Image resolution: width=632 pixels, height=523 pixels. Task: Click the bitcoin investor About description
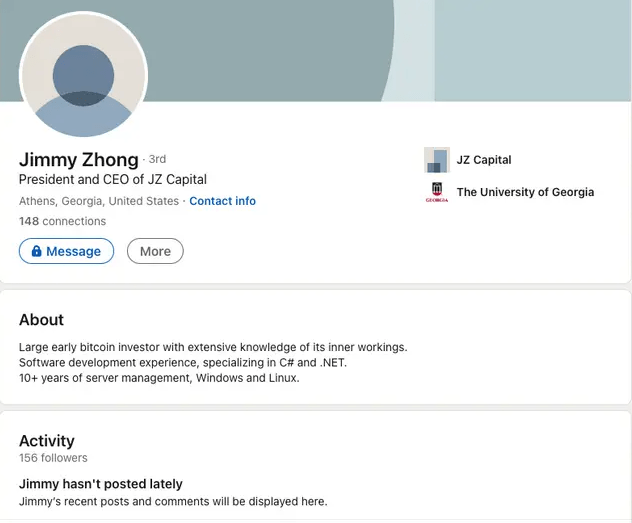point(213,347)
